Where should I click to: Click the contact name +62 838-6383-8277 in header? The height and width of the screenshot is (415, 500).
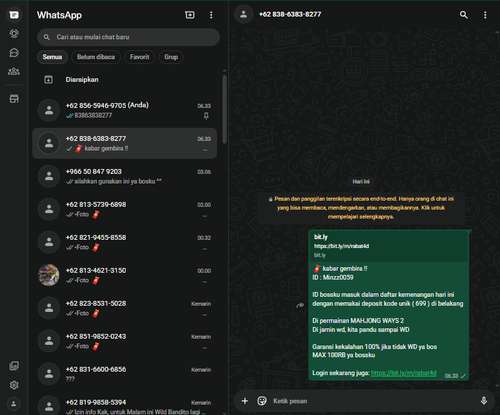[x=290, y=14]
